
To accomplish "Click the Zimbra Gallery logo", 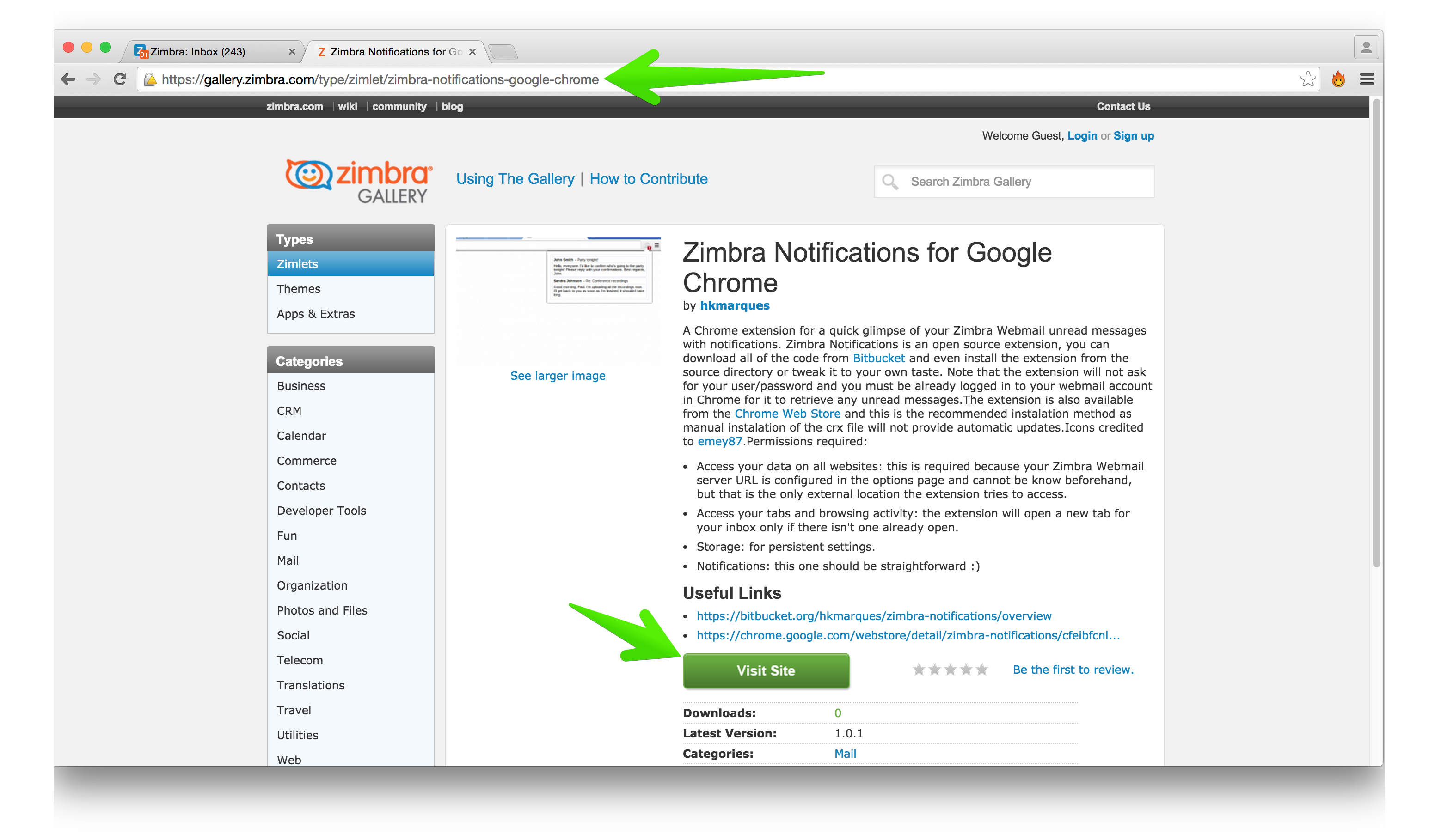I will tap(359, 181).
